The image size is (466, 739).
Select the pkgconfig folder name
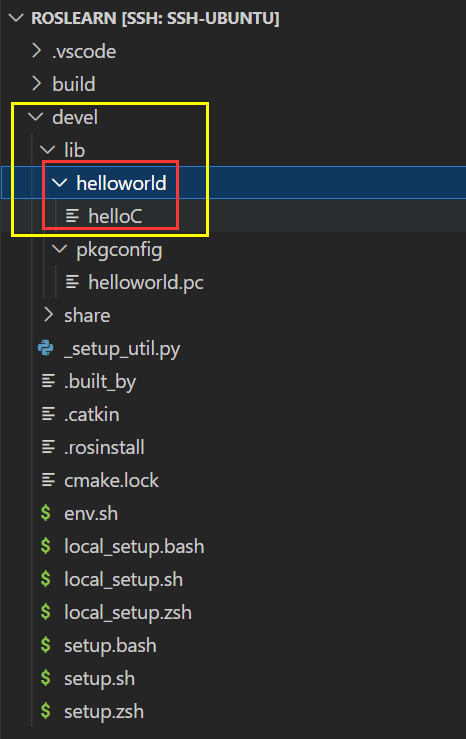[x=119, y=250]
